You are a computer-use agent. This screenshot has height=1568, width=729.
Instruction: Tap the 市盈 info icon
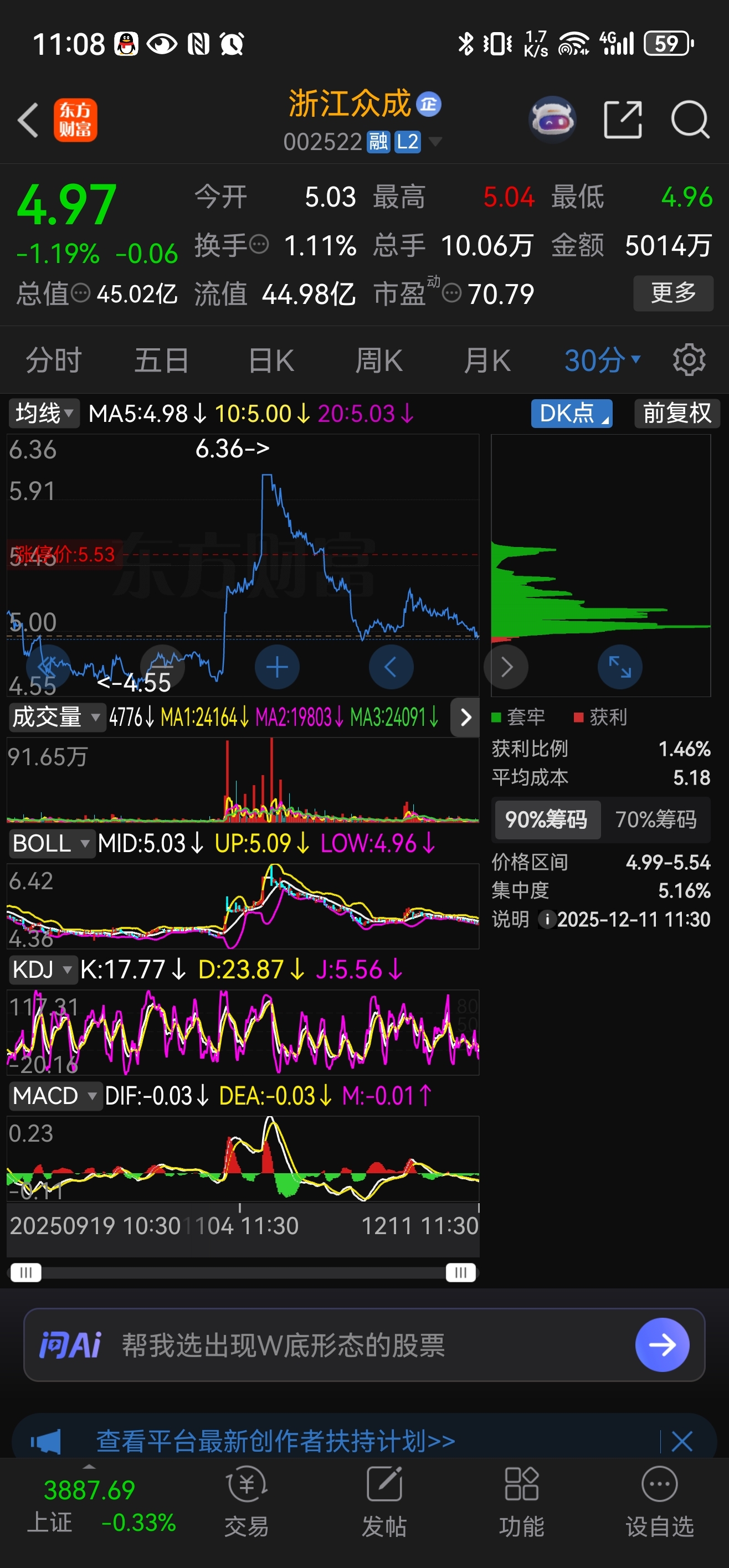coord(451,293)
